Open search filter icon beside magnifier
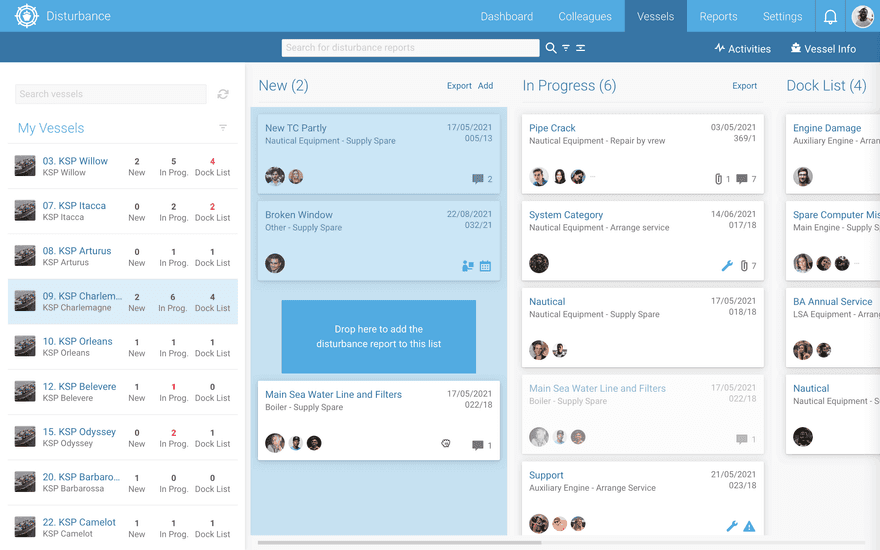 (566, 48)
